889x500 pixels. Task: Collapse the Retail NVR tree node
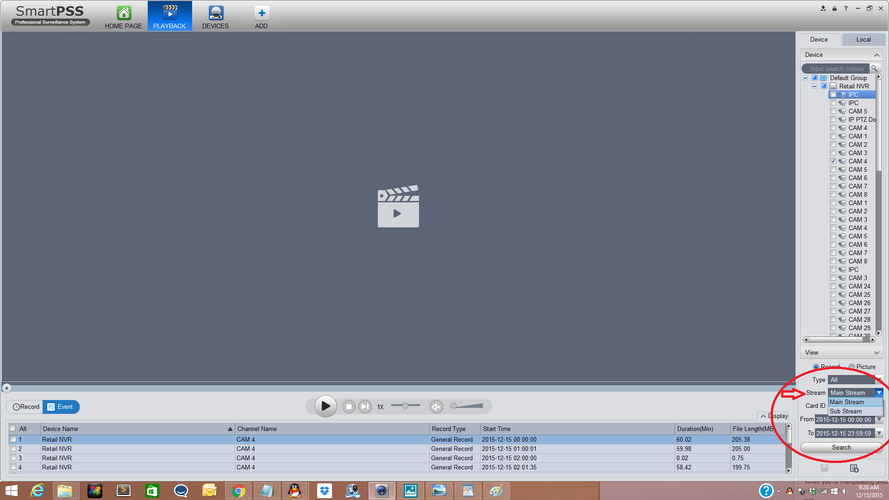click(814, 86)
